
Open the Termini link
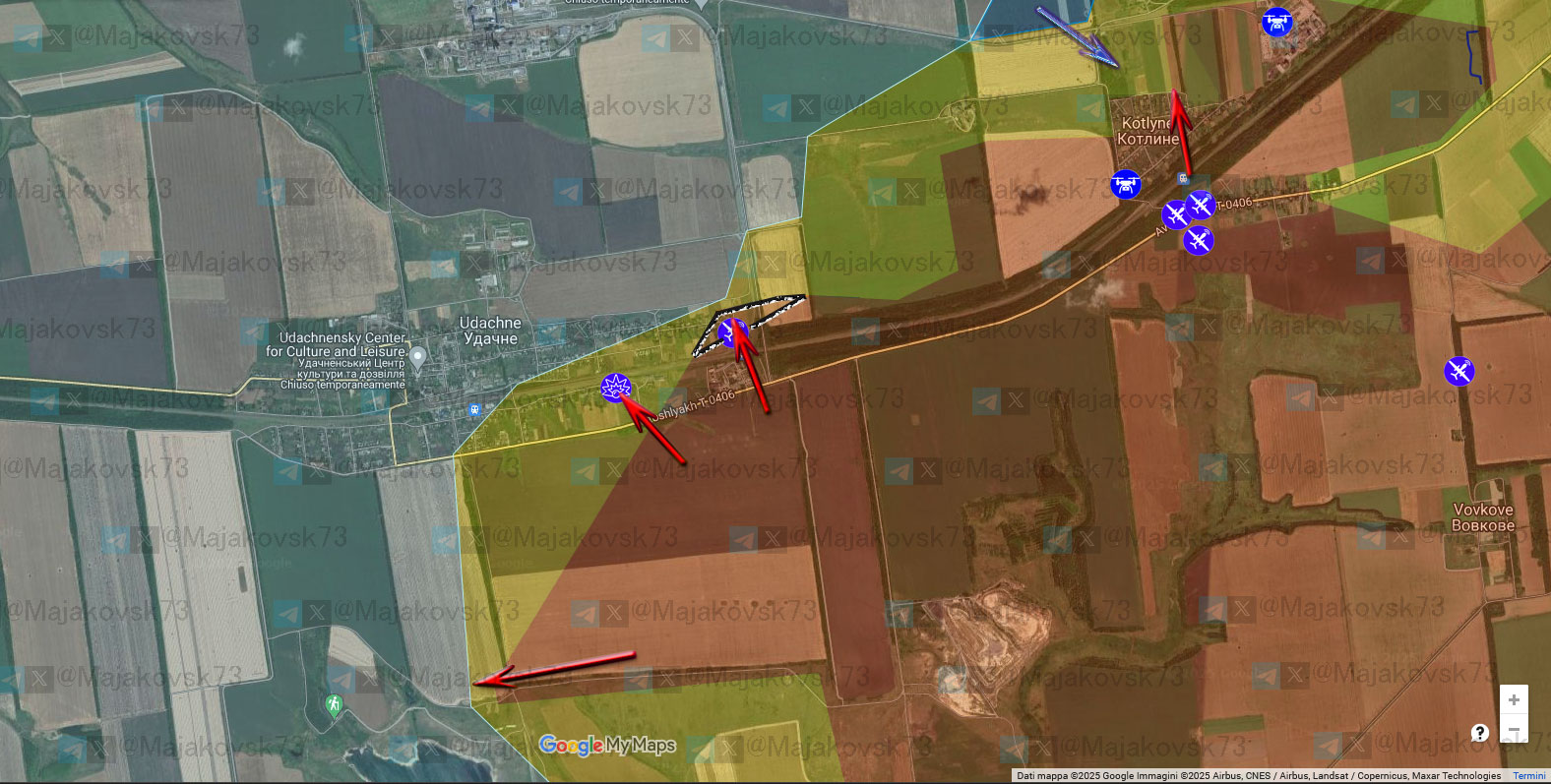(1528, 776)
